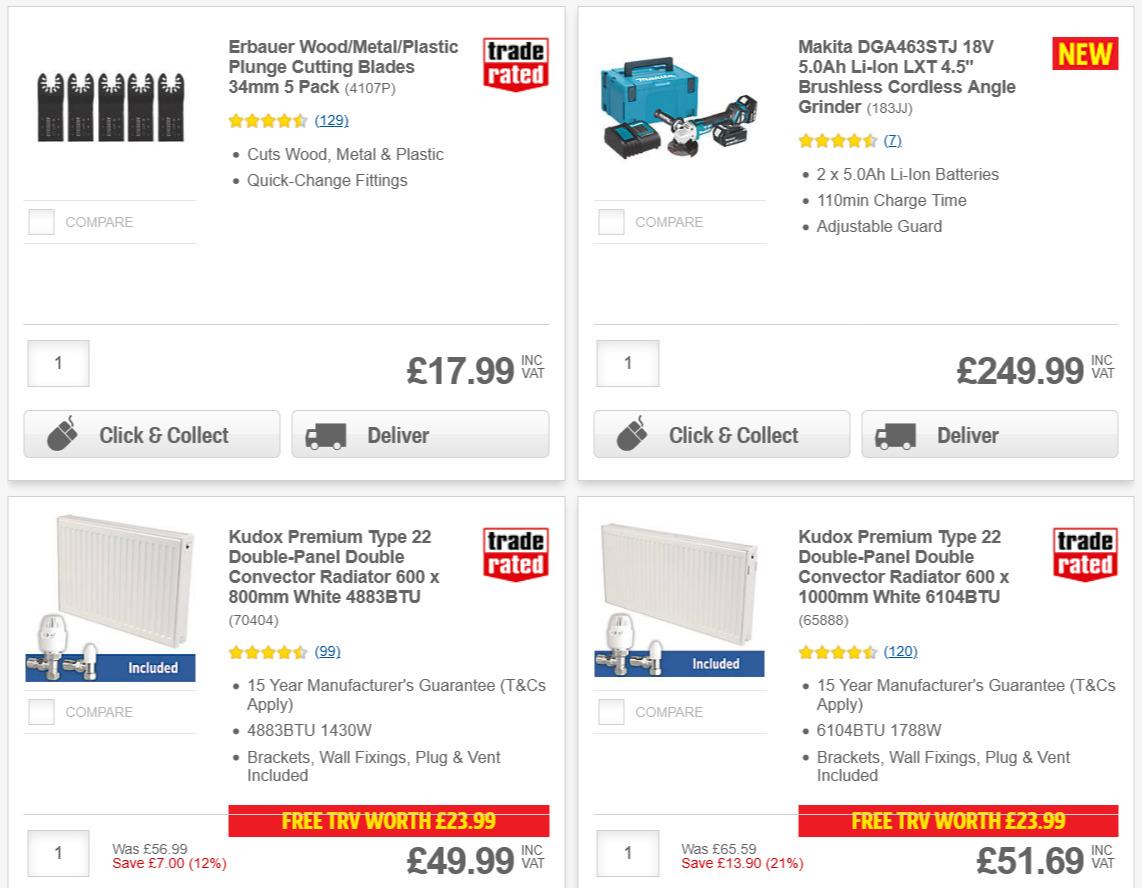Click Deliver for the Makita grinder
Screen dimensions: 1142x888
988,434
